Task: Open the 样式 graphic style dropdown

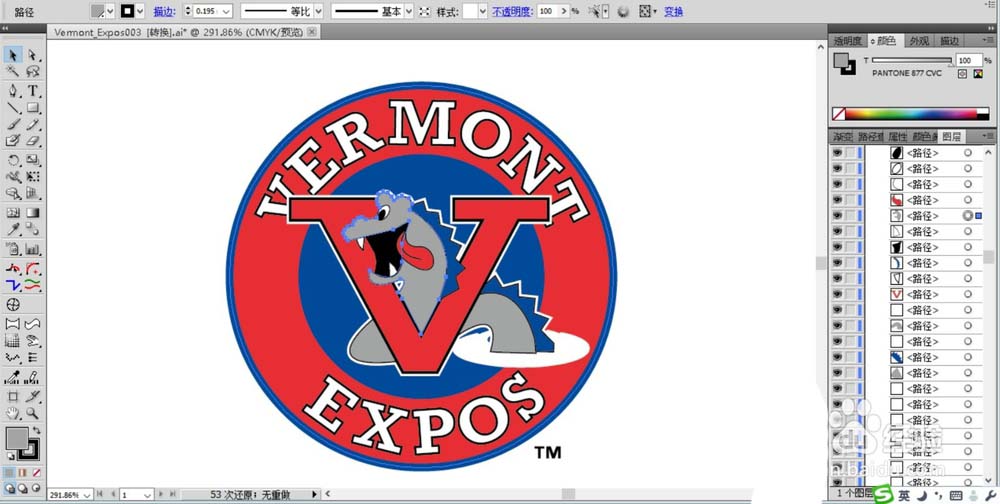Action: (x=483, y=11)
